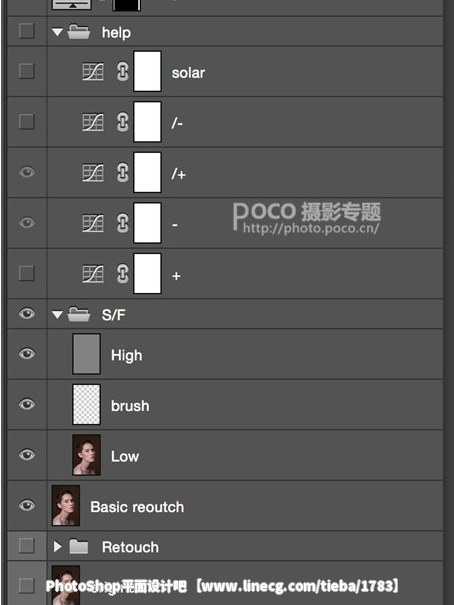Click the curves icon on the /- layer
Screen dimensions: 454x605
[x=93, y=122]
